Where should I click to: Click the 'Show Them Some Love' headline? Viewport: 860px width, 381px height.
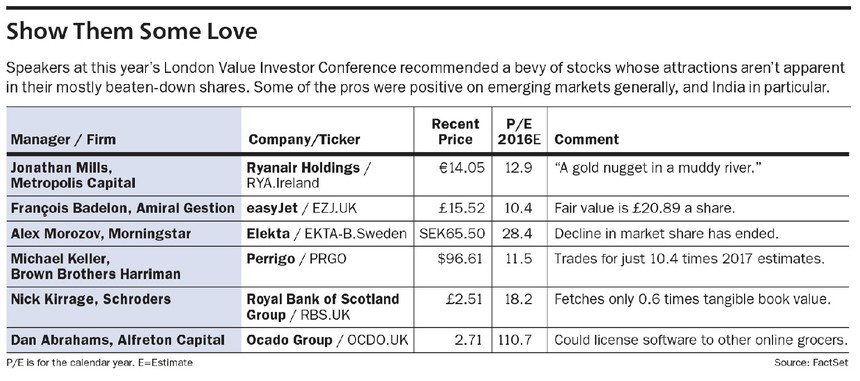click(x=132, y=32)
